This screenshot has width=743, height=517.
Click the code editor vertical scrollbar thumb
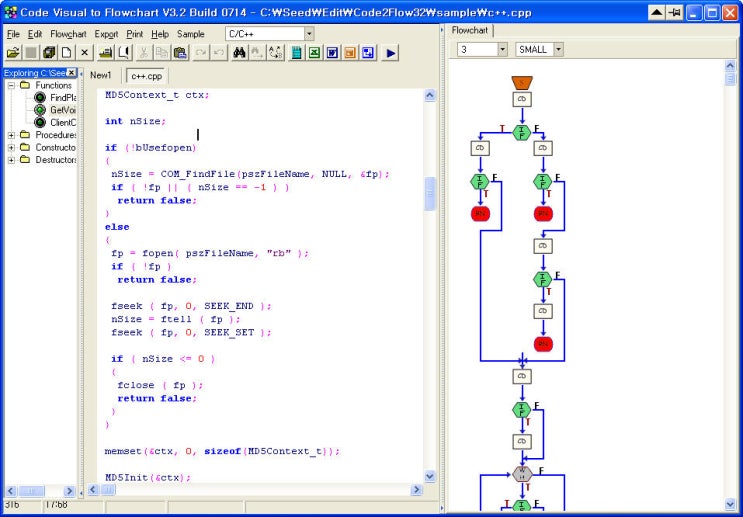coord(430,194)
